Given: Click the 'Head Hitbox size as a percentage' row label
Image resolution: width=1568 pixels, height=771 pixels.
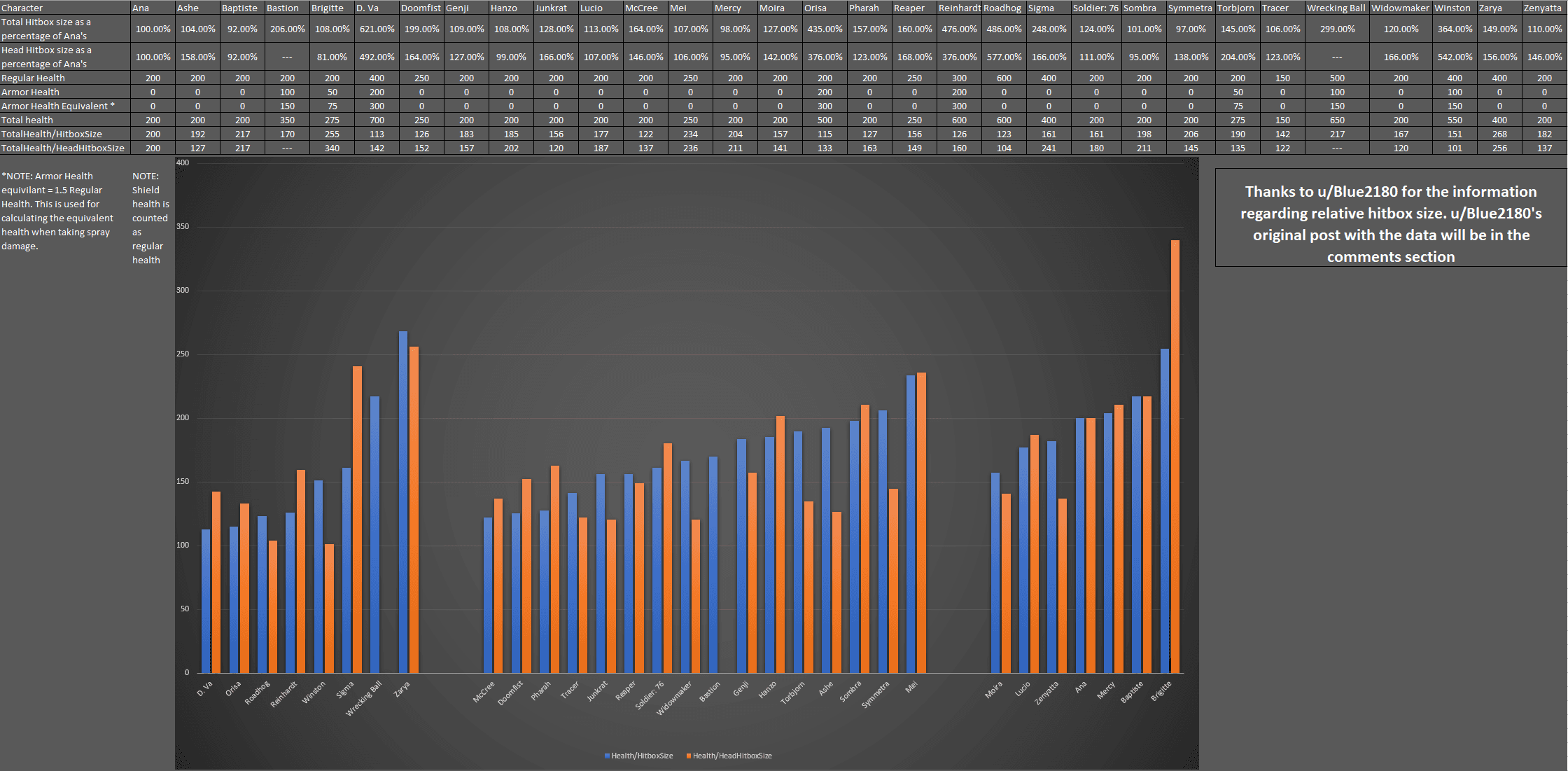Looking at the screenshot, I should coord(66,57).
